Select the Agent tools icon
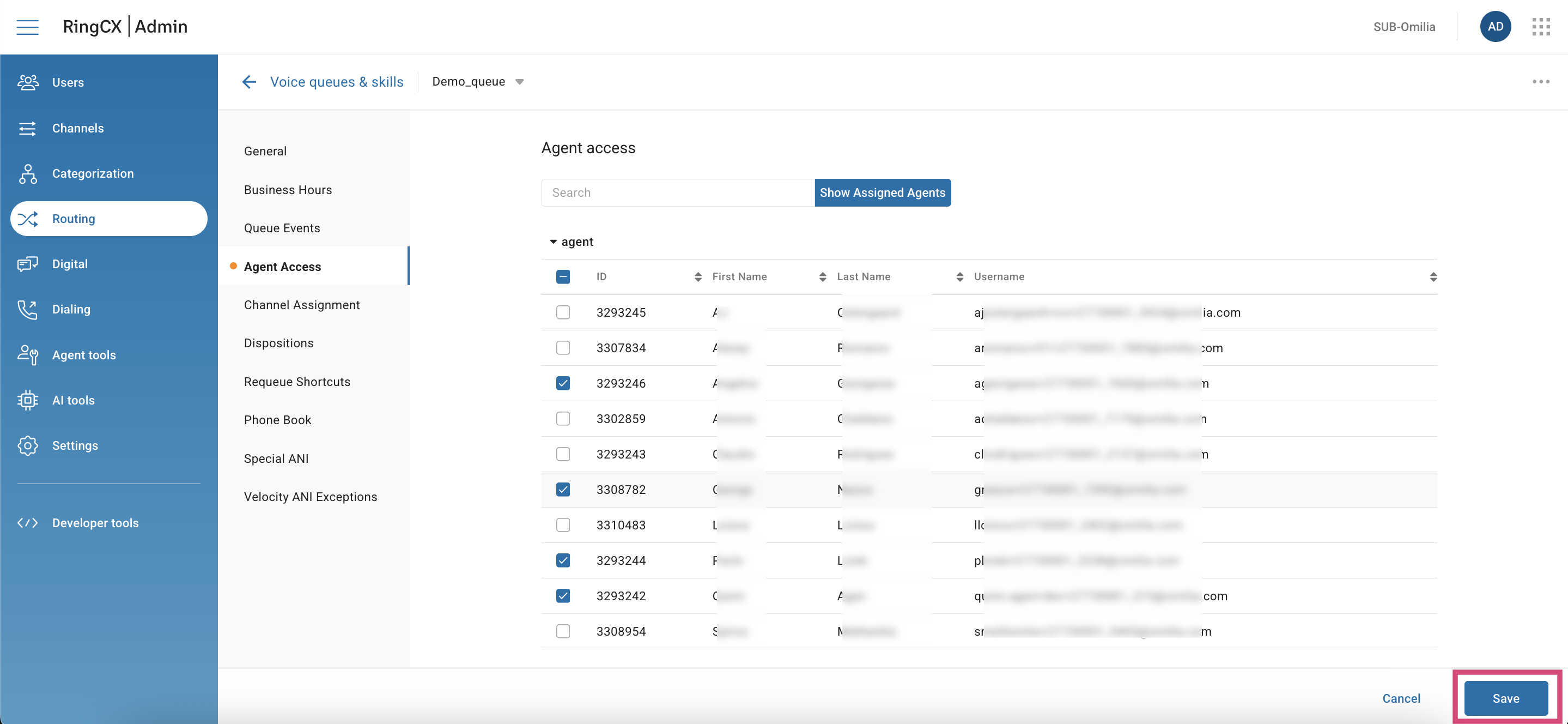Image resolution: width=1568 pixels, height=724 pixels. [x=28, y=354]
